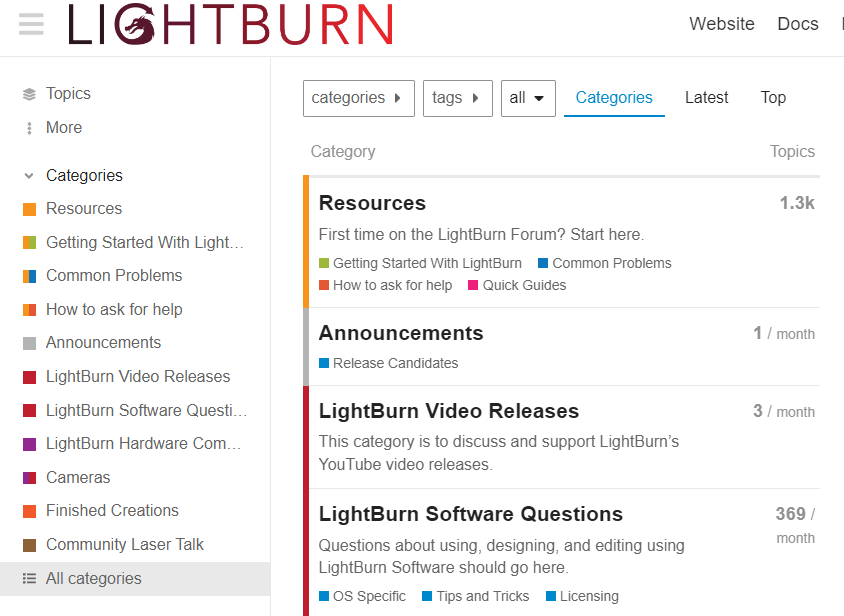This screenshot has width=844, height=616.
Task: Open the OS Specific subcategory
Action: pos(362,597)
